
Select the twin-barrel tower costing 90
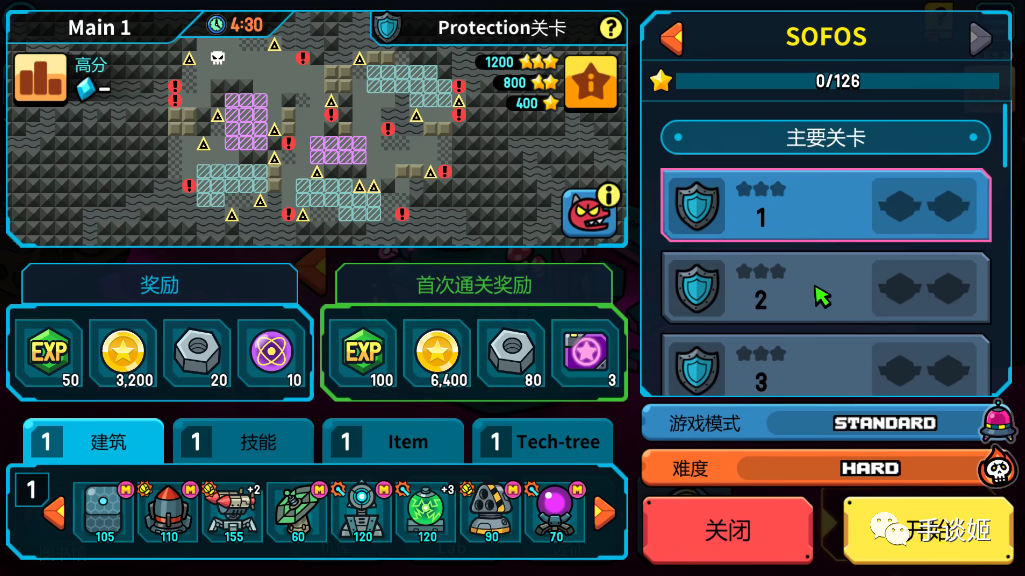click(x=490, y=513)
